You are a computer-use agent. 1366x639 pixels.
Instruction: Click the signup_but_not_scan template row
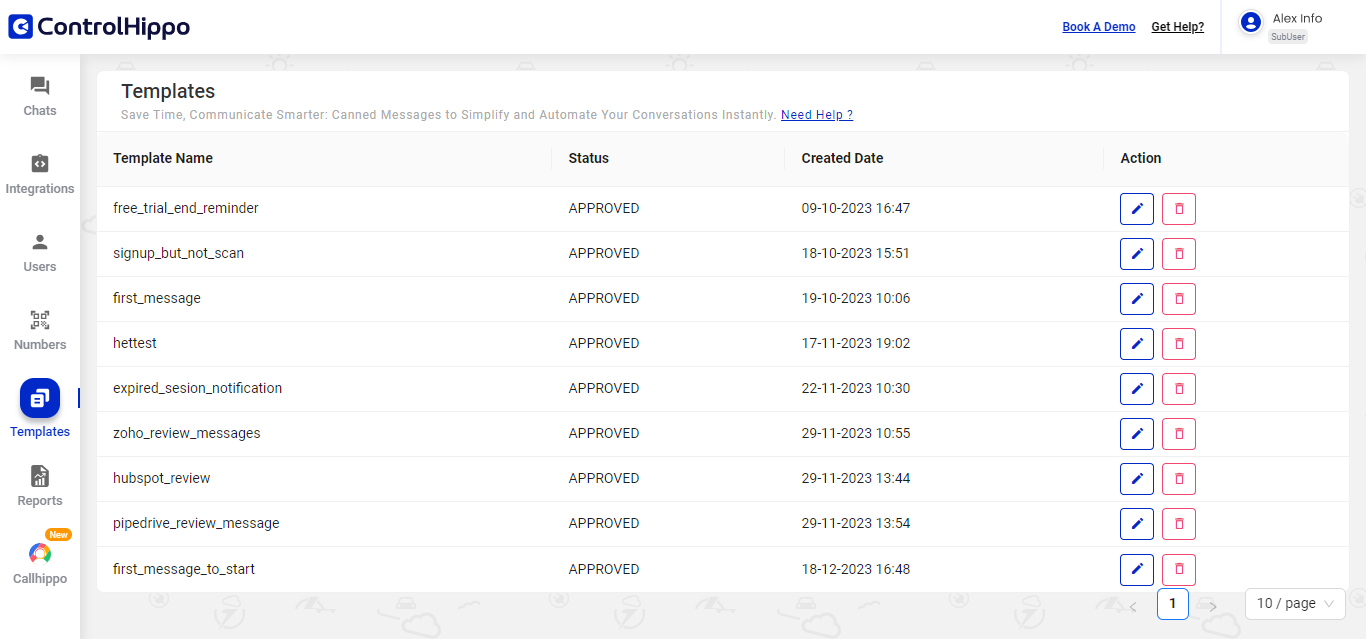[179, 253]
